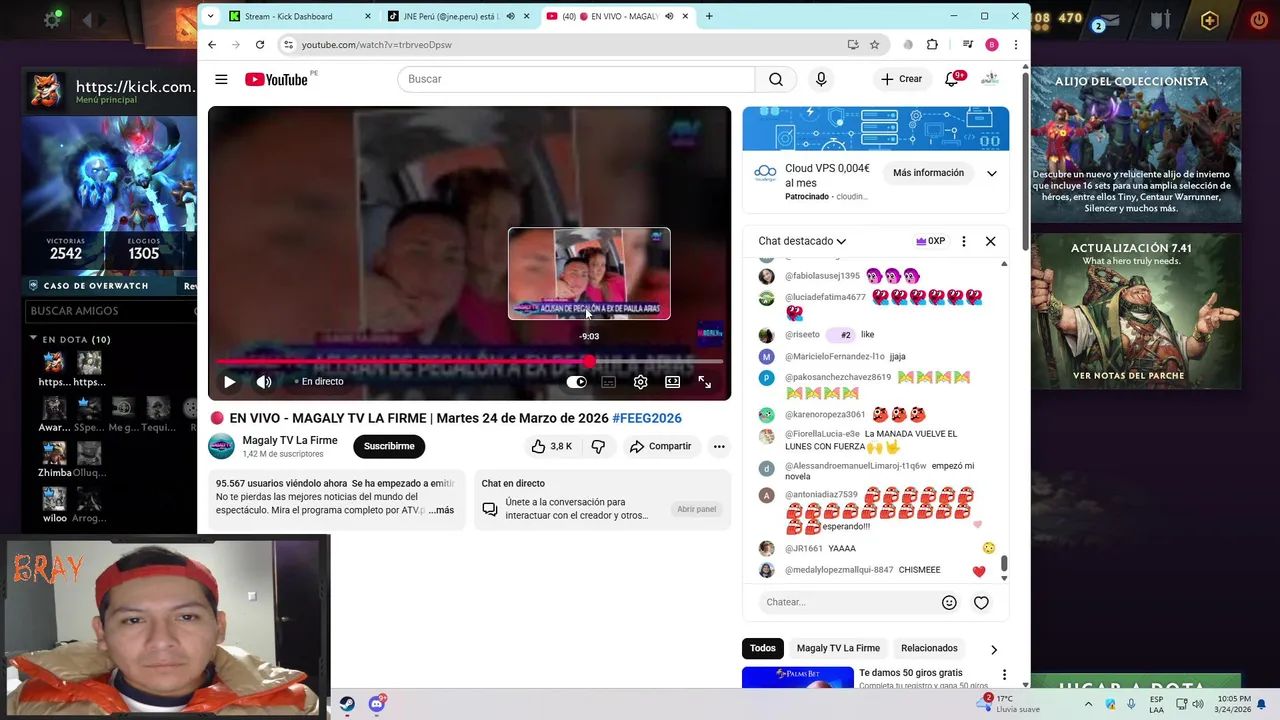This screenshot has height=720, width=1280.
Task: View site information icon in address bar
Action: click(x=288, y=44)
